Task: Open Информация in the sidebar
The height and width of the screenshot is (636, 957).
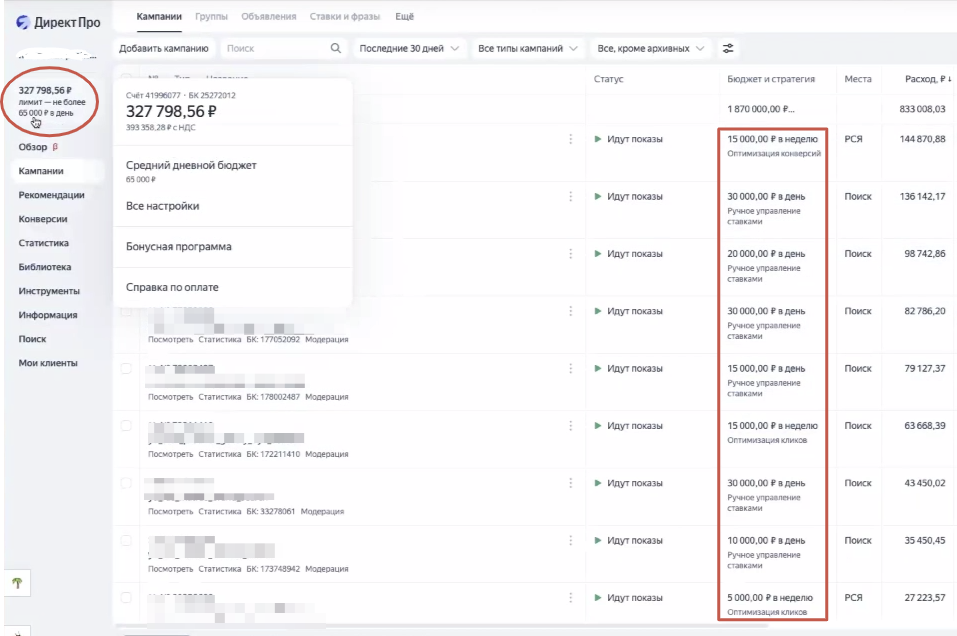Action: [x=48, y=315]
